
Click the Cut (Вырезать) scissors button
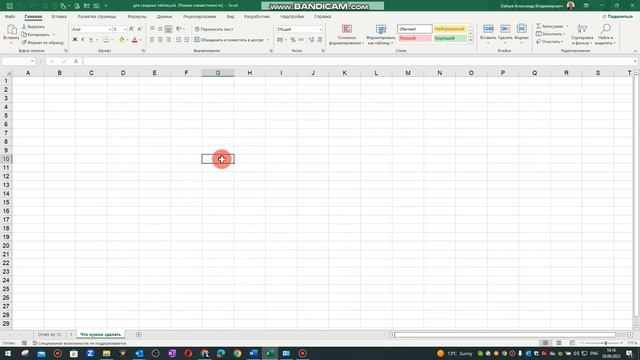pyautogui.click(x=33, y=27)
